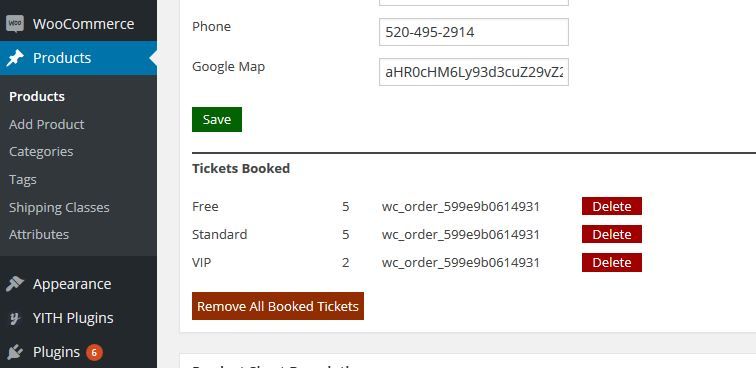Delete the Free ticket booking
Image resolution: width=756 pixels, height=368 pixels.
point(612,206)
